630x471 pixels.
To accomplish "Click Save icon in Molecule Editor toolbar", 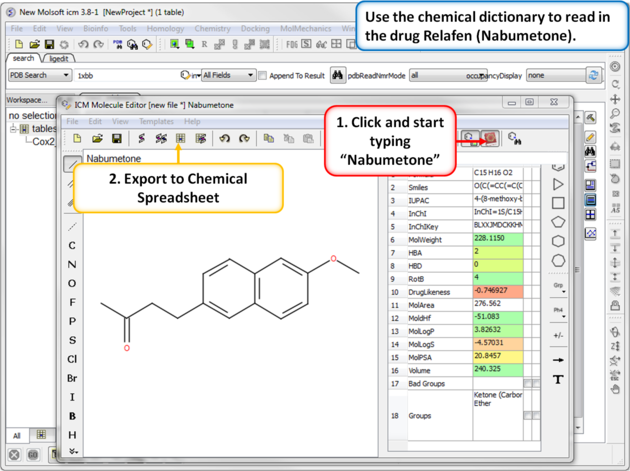I will tap(117, 139).
